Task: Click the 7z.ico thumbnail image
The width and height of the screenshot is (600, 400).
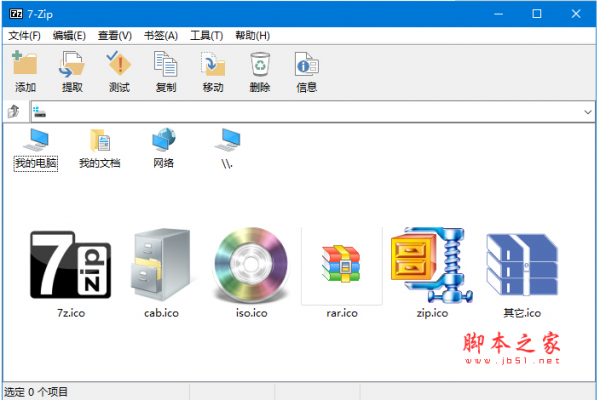Action: click(x=71, y=264)
